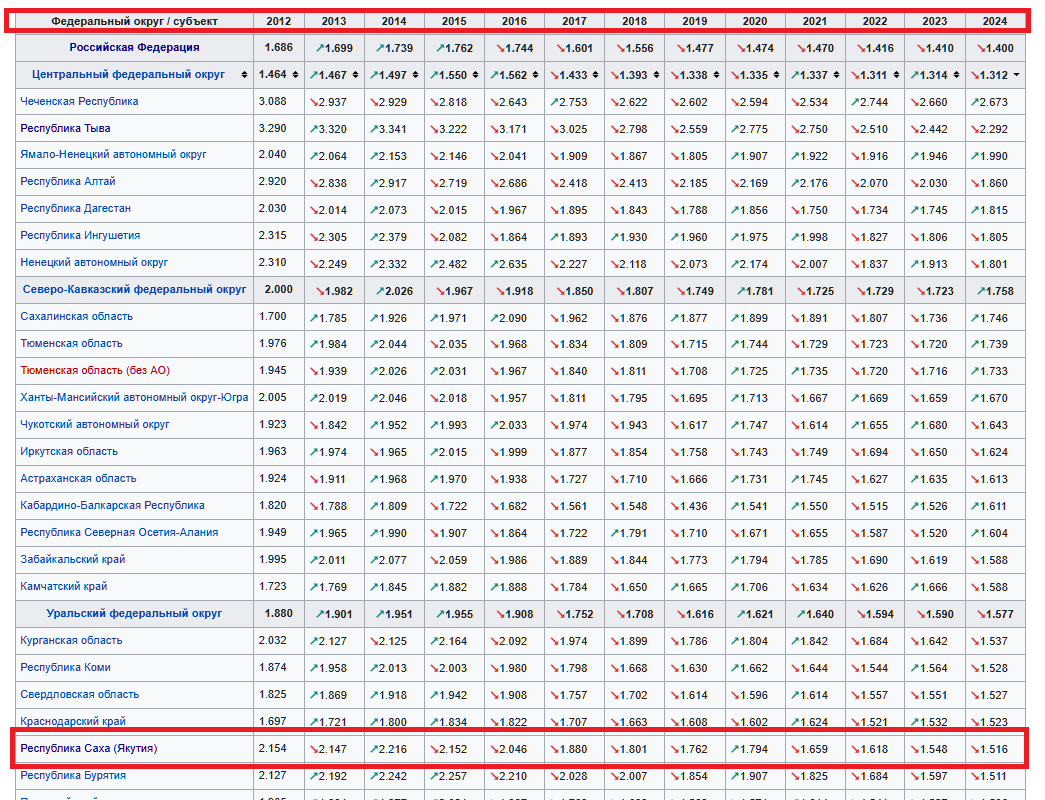Click the sort arrows next to 1.497
Image resolution: width=1045 pixels, height=800 pixels.
(415, 75)
